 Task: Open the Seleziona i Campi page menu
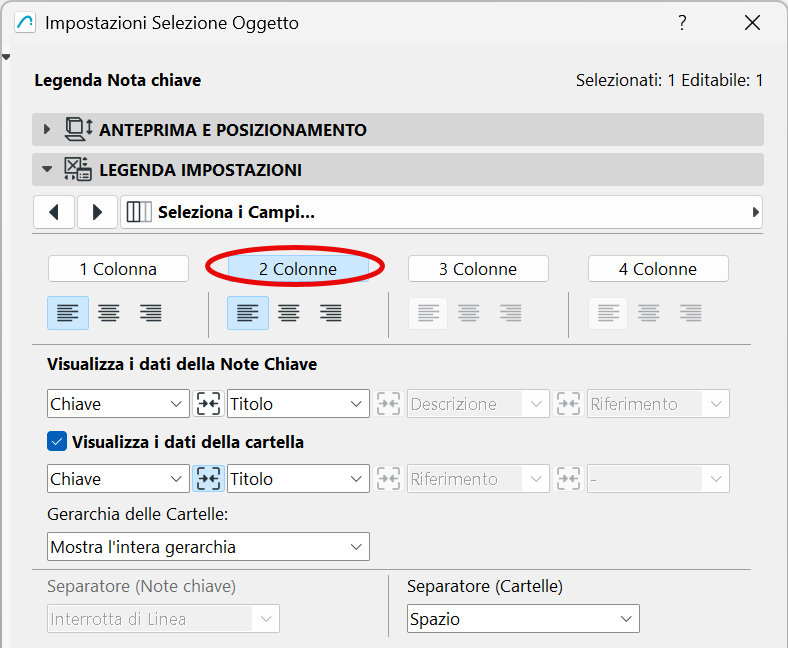tap(441, 212)
